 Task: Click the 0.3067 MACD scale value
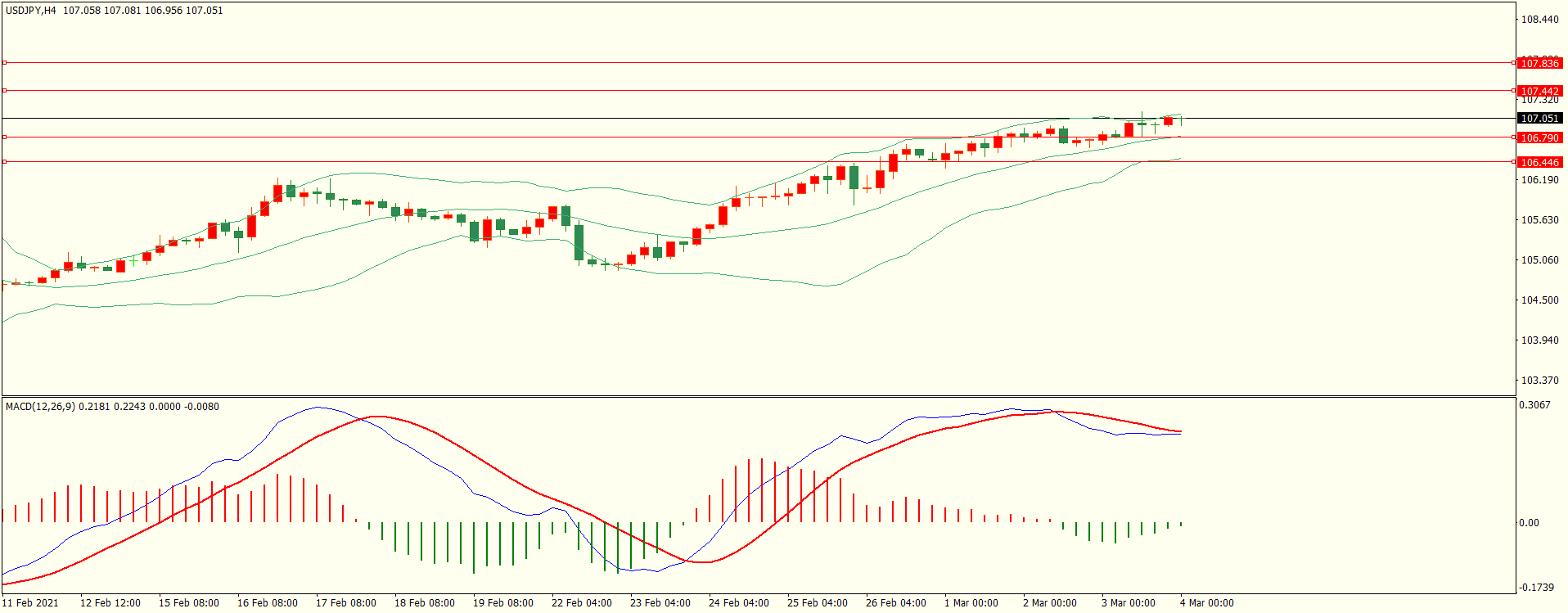[x=1534, y=405]
